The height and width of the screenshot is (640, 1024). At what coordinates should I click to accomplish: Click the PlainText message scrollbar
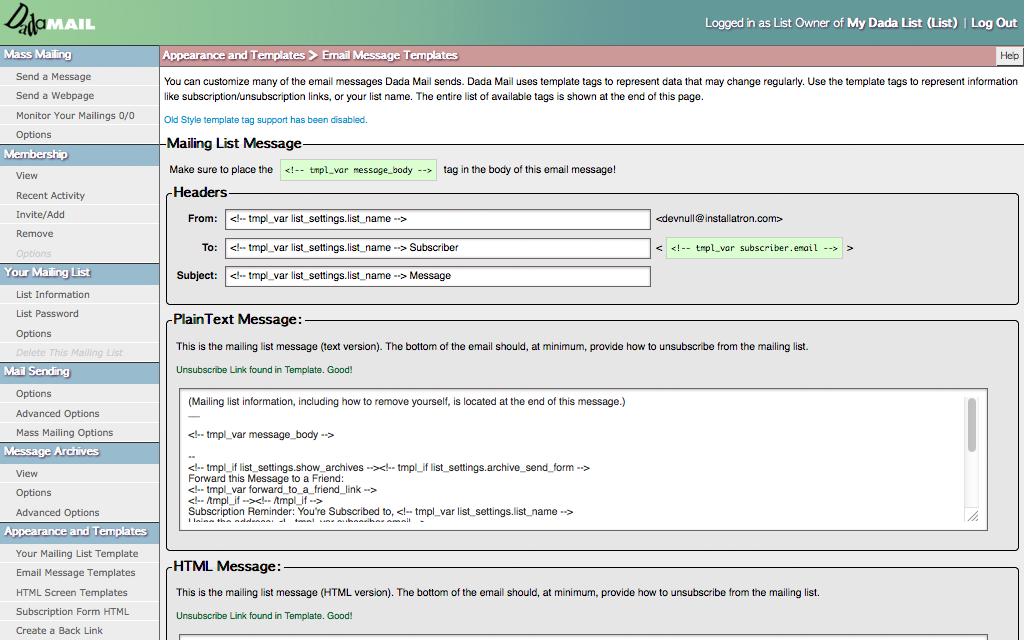pos(971,426)
